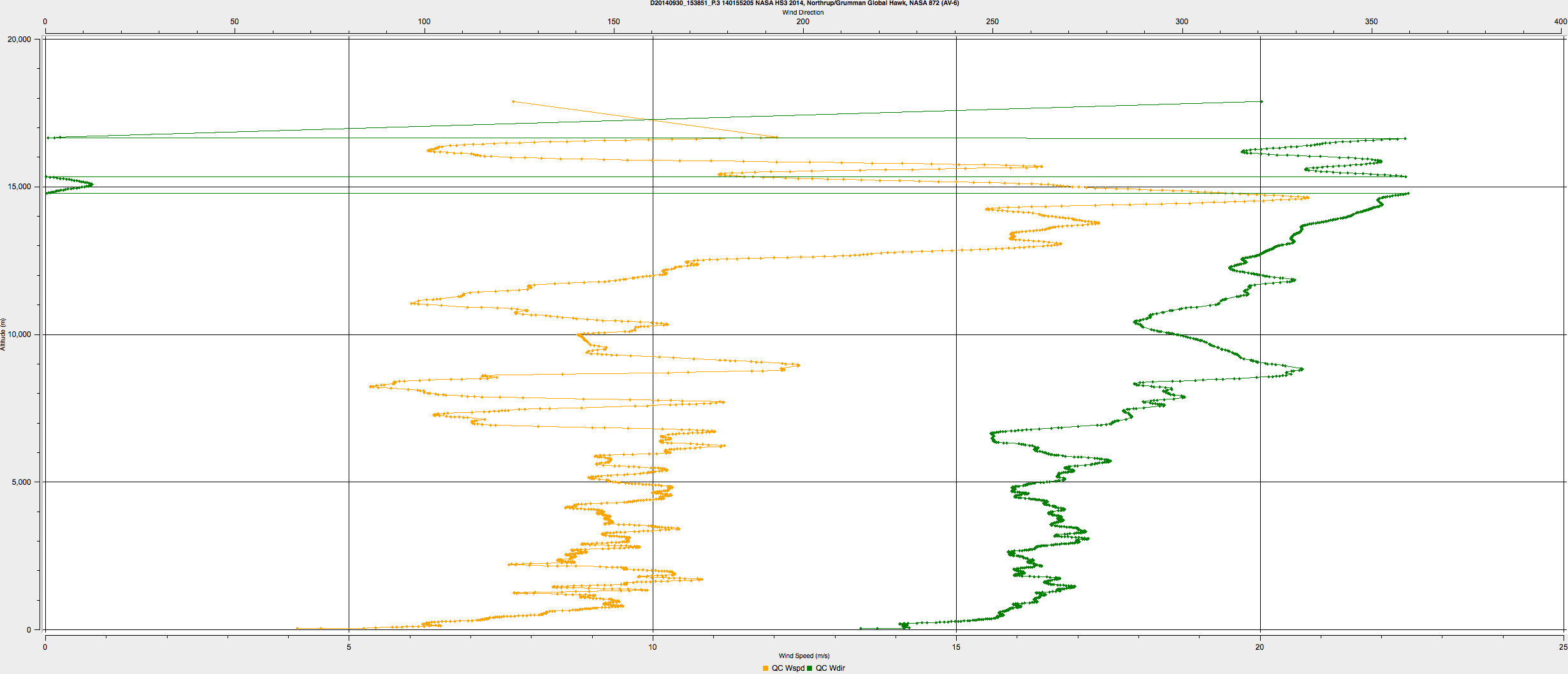The height and width of the screenshot is (674, 1568).
Task: Click the 400 tick on Wind Direction axis
Action: (1560, 22)
